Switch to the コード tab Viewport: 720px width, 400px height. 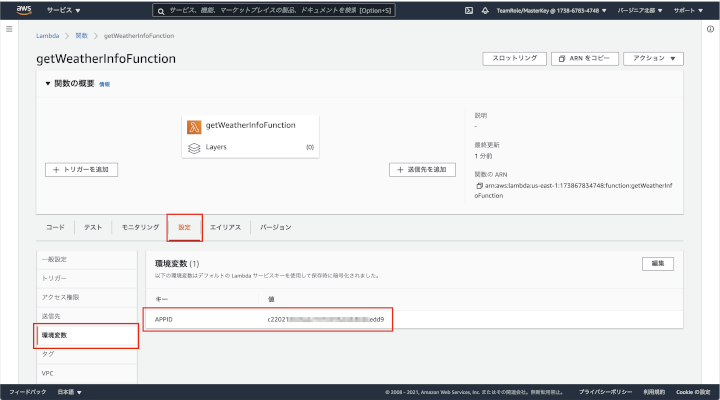click(55, 227)
